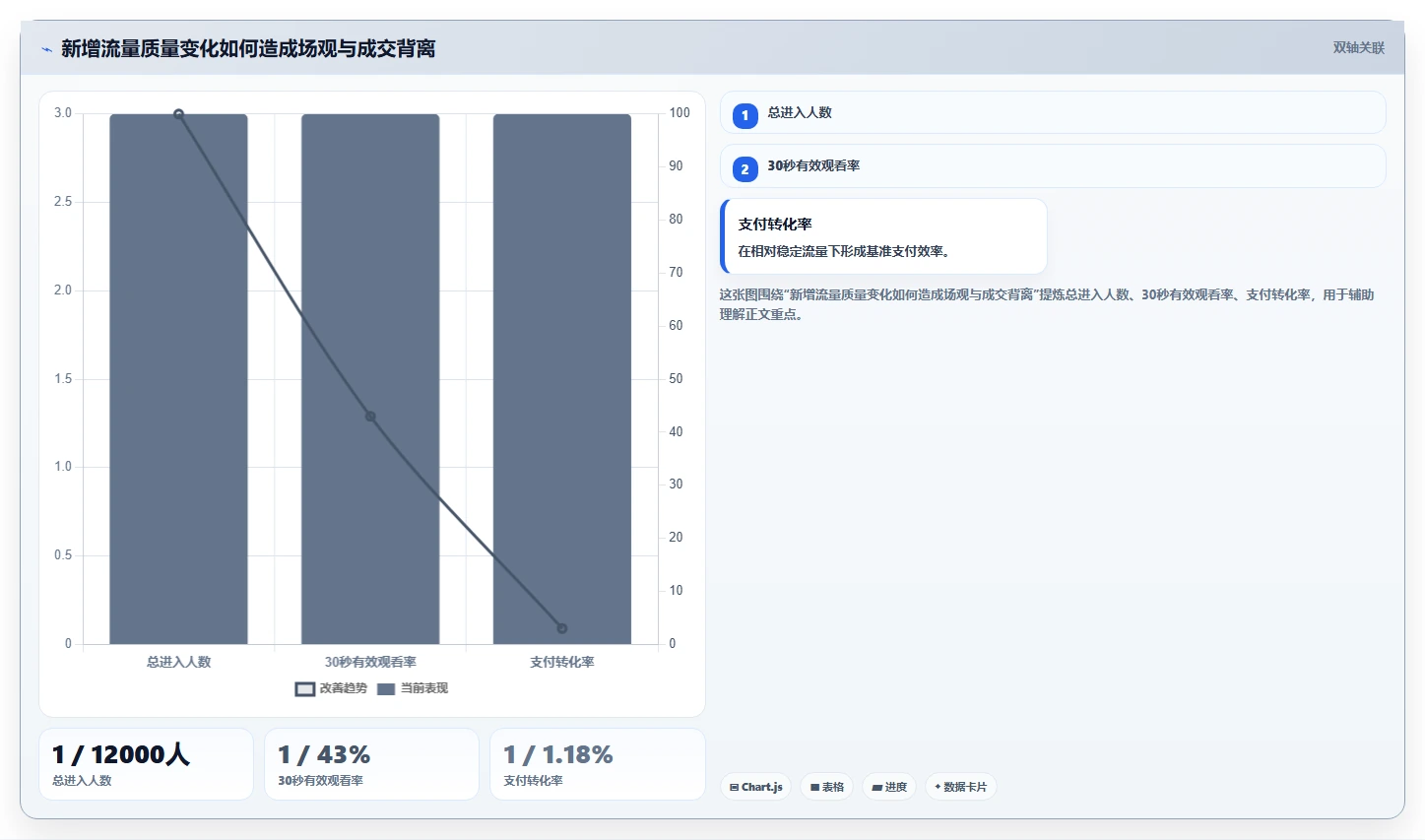
Task: Click the 进度 tag chip
Action: pyautogui.click(x=889, y=787)
